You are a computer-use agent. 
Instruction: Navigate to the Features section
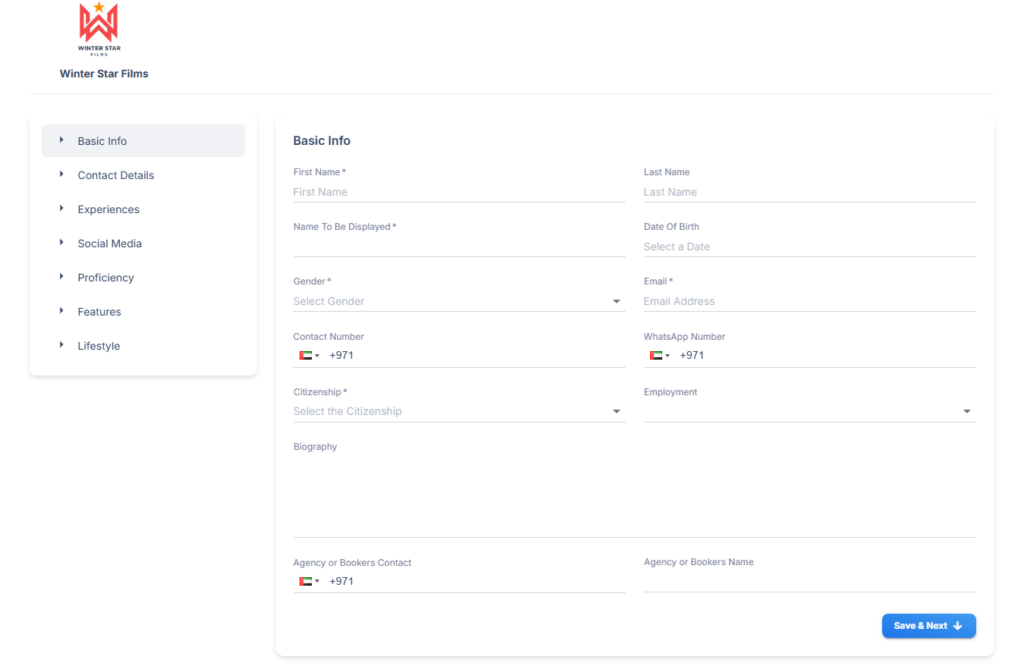click(99, 312)
